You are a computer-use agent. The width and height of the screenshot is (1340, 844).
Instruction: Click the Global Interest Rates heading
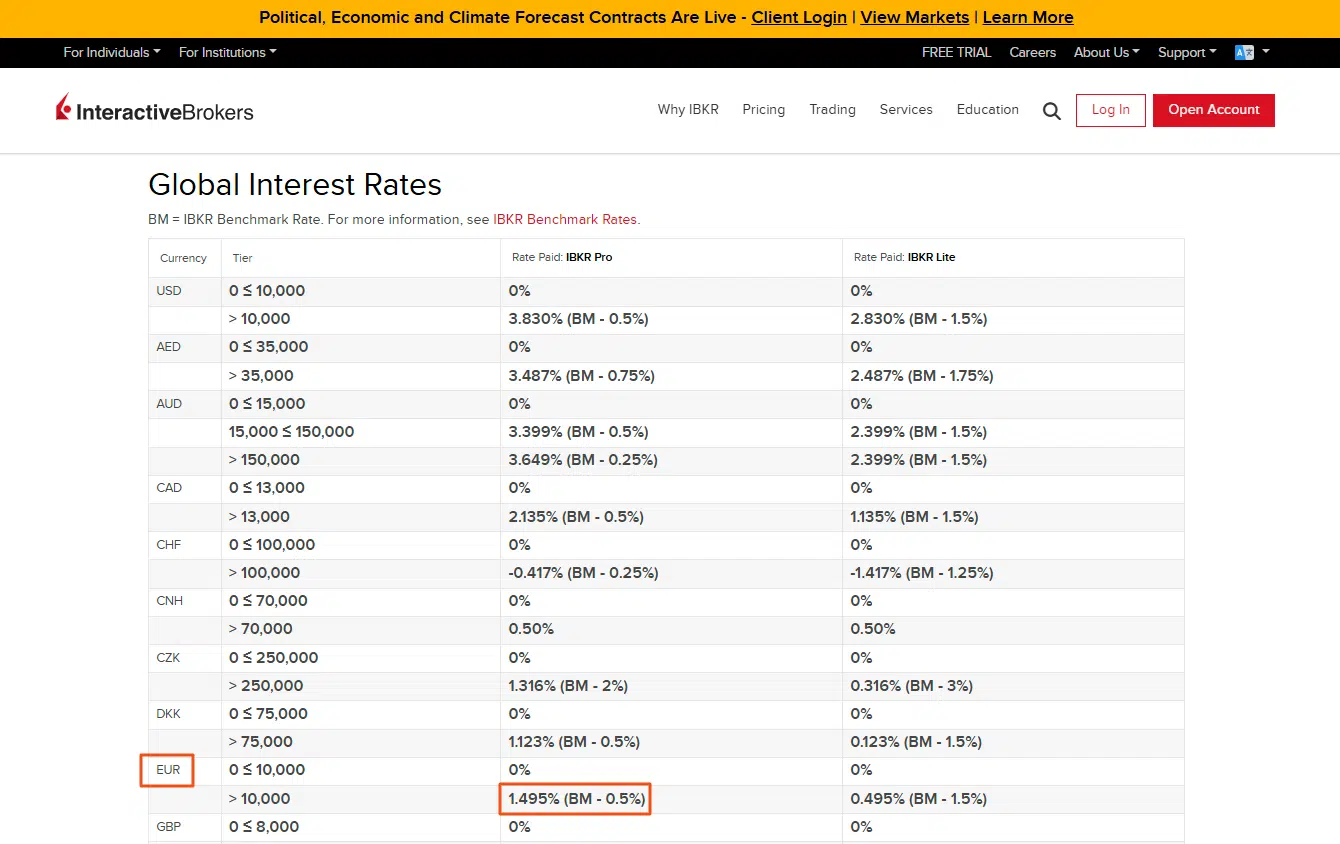(295, 185)
